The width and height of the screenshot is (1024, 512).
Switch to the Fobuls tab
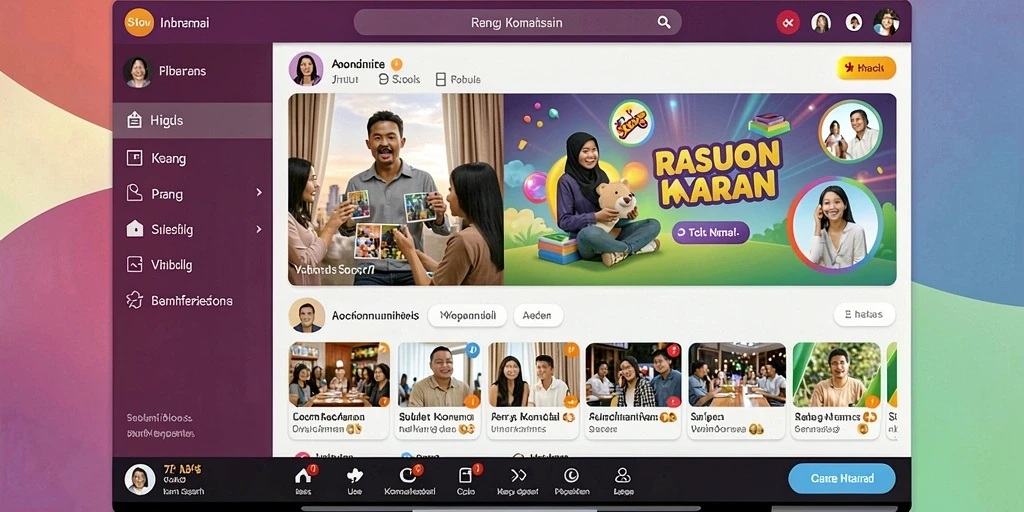(458, 80)
